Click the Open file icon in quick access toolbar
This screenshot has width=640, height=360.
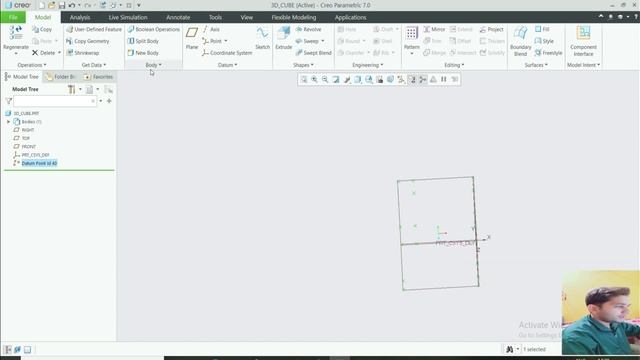coord(51,5)
